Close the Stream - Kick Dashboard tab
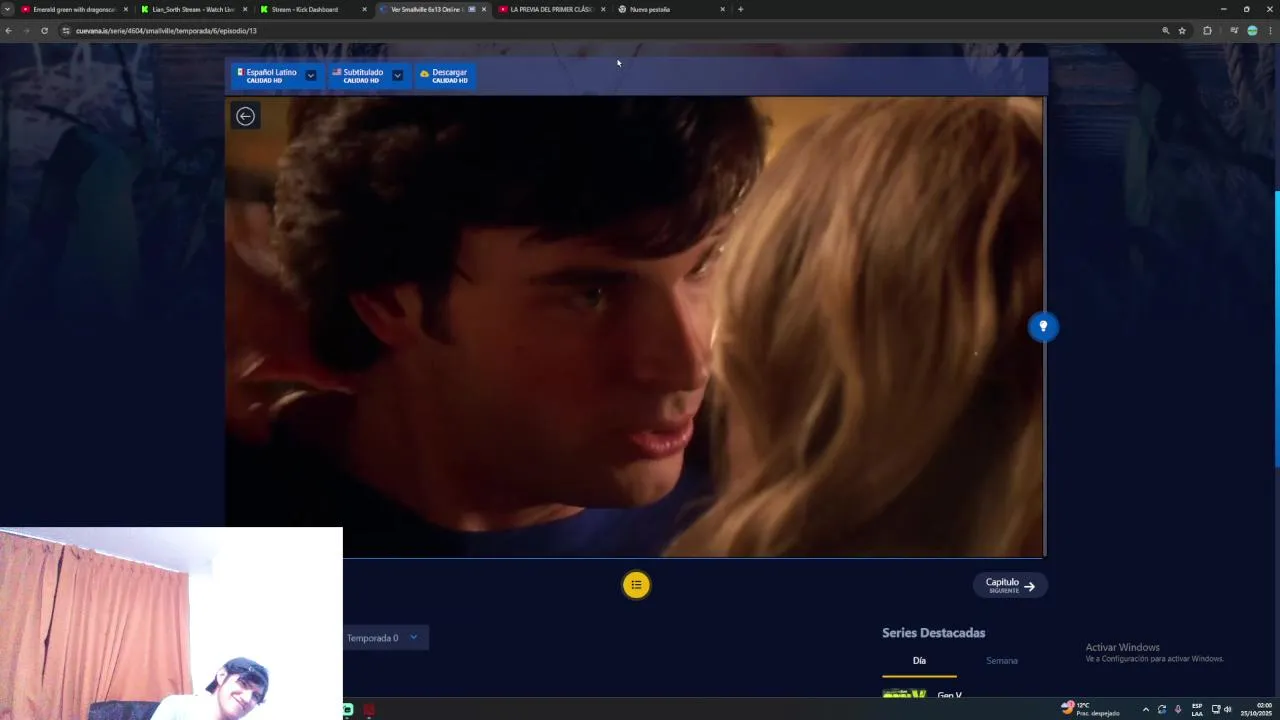 pyautogui.click(x=364, y=9)
